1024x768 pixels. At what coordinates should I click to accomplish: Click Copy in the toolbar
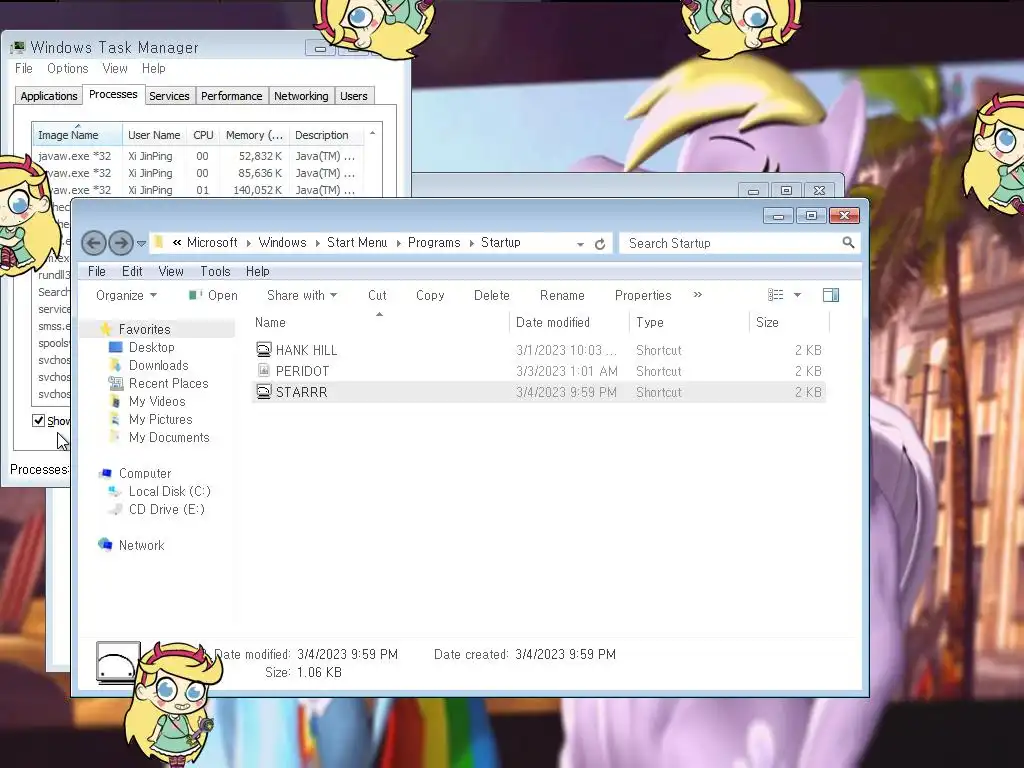pos(430,295)
